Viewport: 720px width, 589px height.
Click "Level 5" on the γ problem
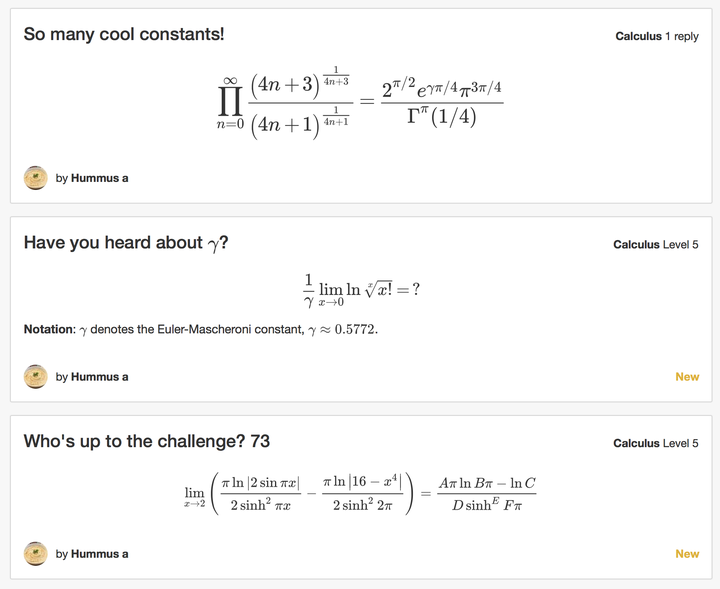point(681,244)
